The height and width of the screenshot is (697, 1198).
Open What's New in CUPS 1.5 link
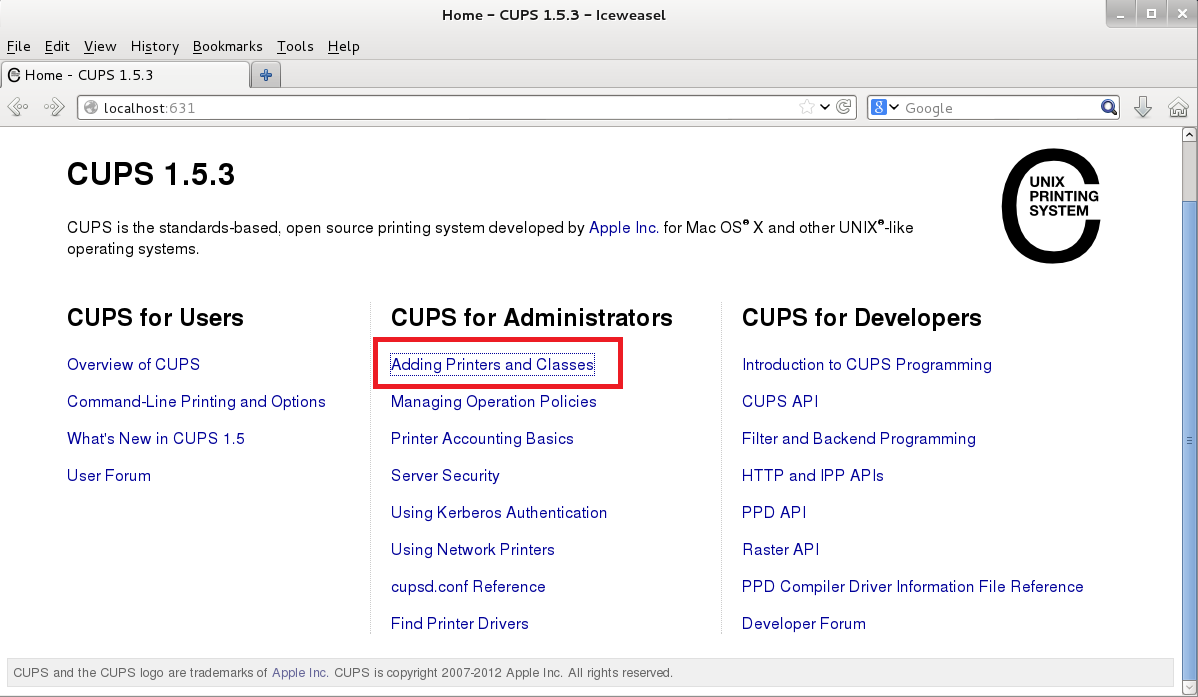coord(155,439)
